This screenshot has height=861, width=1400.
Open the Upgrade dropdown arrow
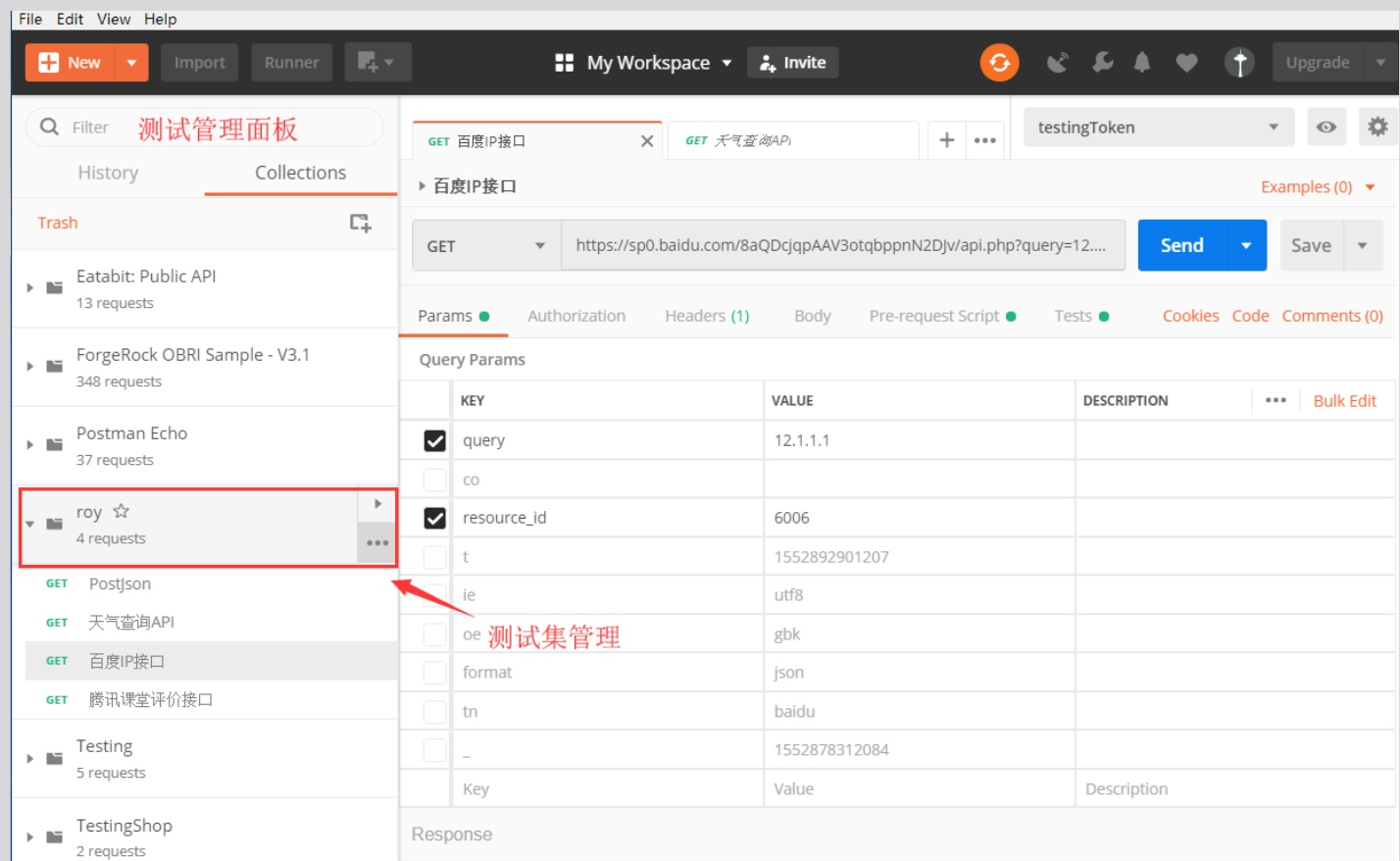(1380, 63)
